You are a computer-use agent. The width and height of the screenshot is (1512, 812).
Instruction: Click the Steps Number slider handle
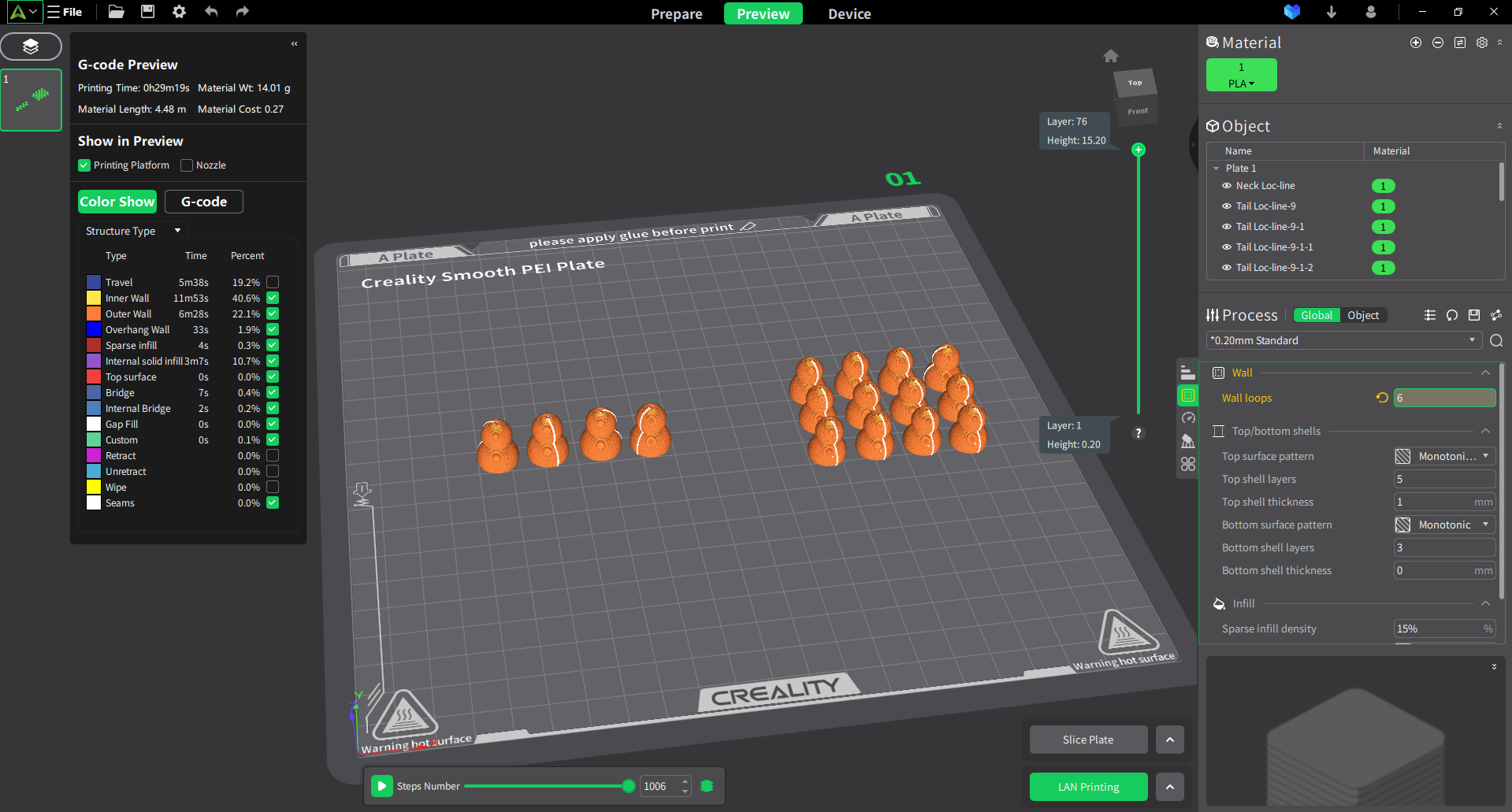point(629,786)
